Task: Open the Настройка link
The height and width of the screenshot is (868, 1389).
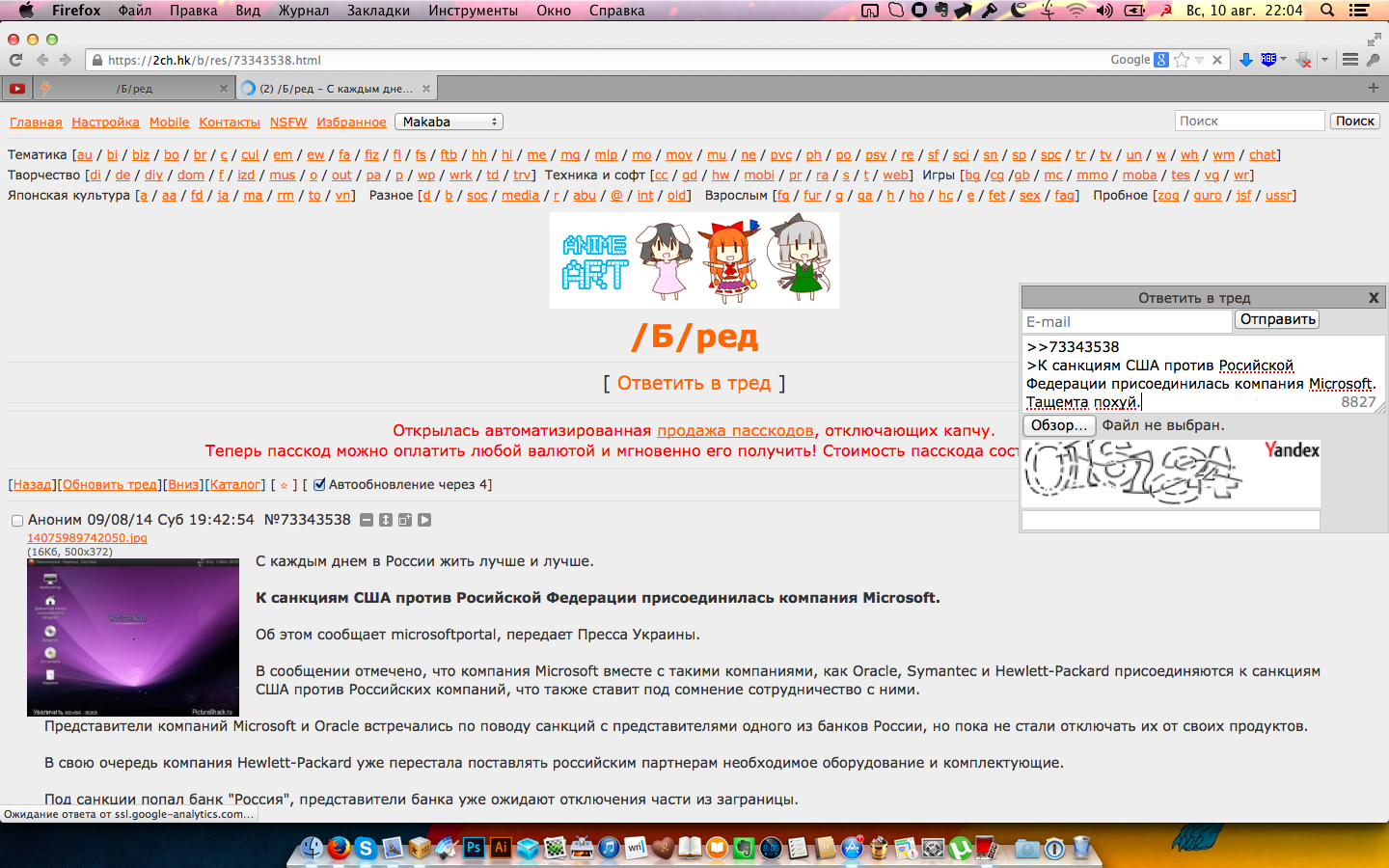Action: tap(105, 122)
